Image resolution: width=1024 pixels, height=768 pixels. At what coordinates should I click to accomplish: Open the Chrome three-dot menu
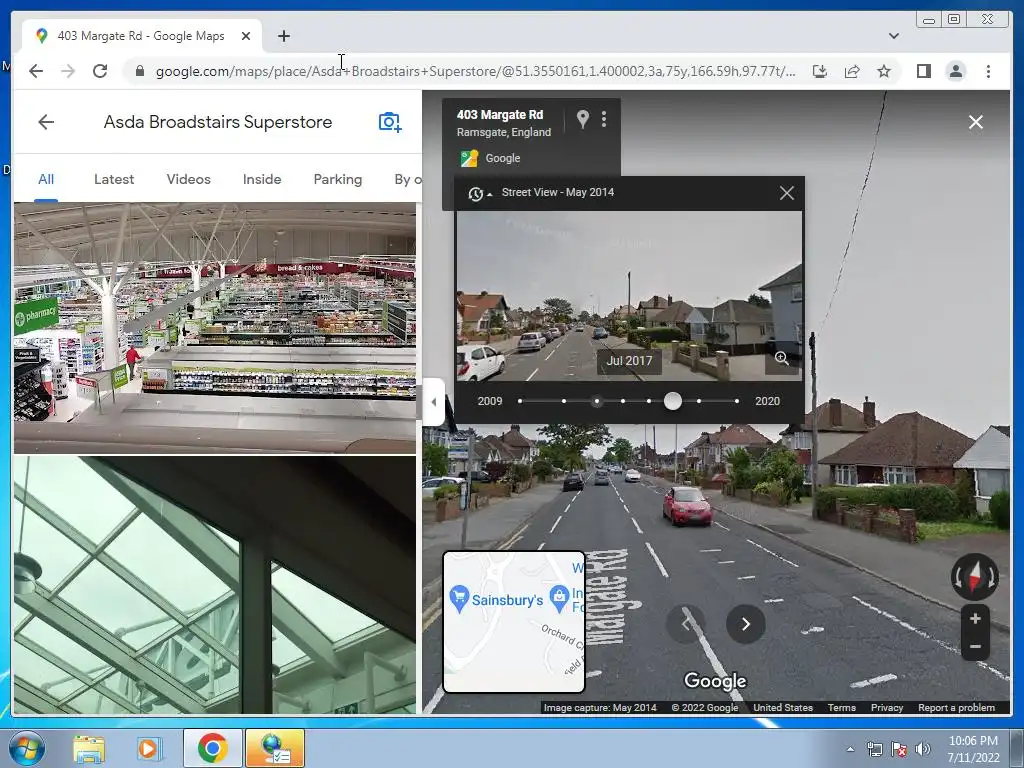pos(988,71)
